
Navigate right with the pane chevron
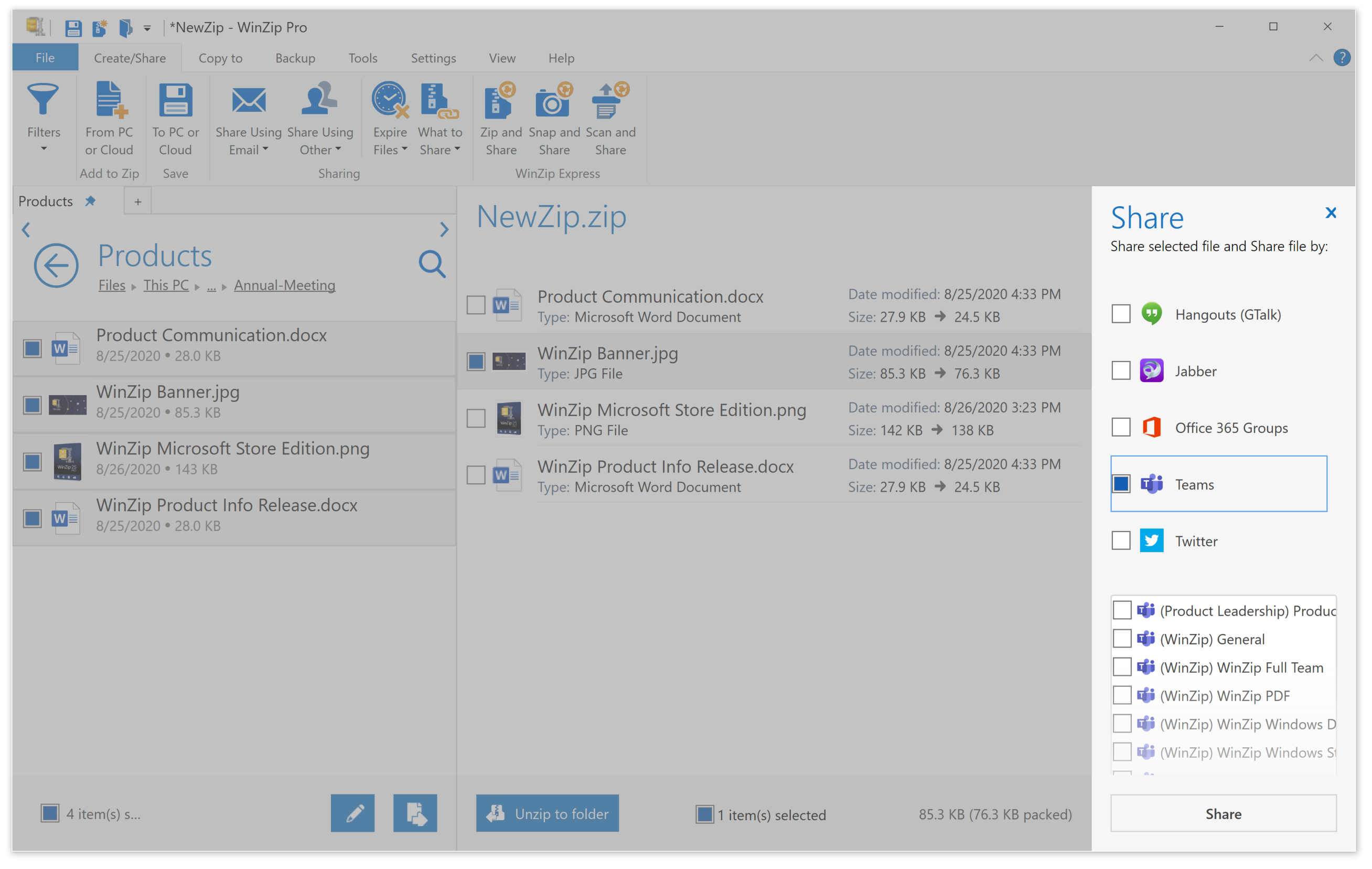tap(444, 229)
